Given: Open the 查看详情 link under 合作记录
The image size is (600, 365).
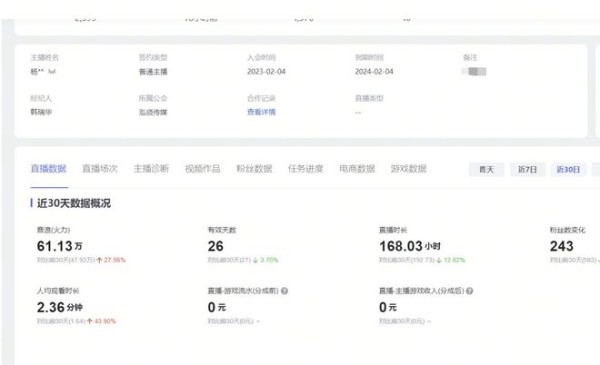Looking at the screenshot, I should click(x=261, y=112).
